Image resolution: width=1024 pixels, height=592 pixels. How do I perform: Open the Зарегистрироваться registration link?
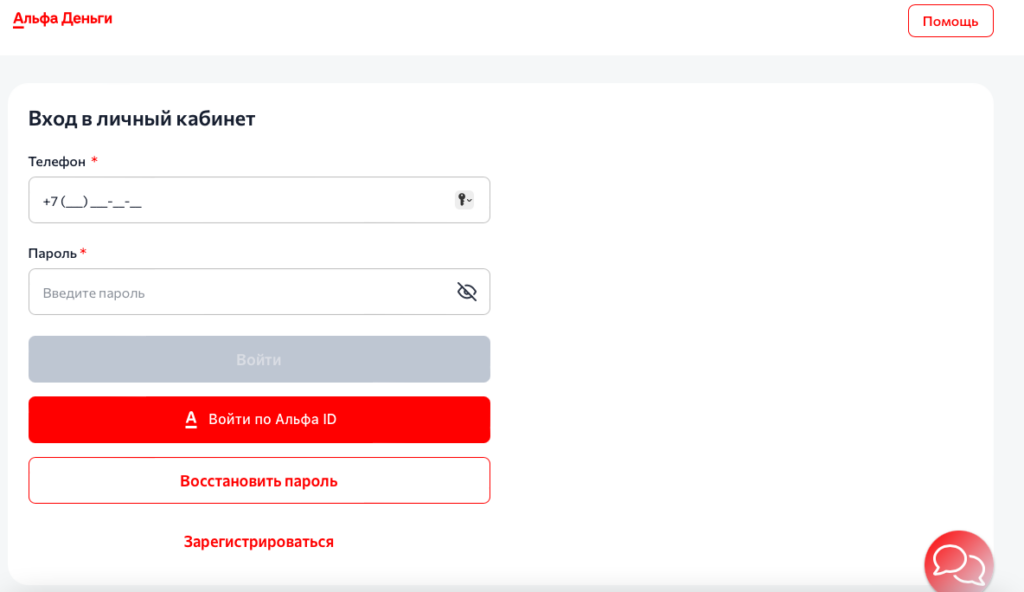(259, 542)
